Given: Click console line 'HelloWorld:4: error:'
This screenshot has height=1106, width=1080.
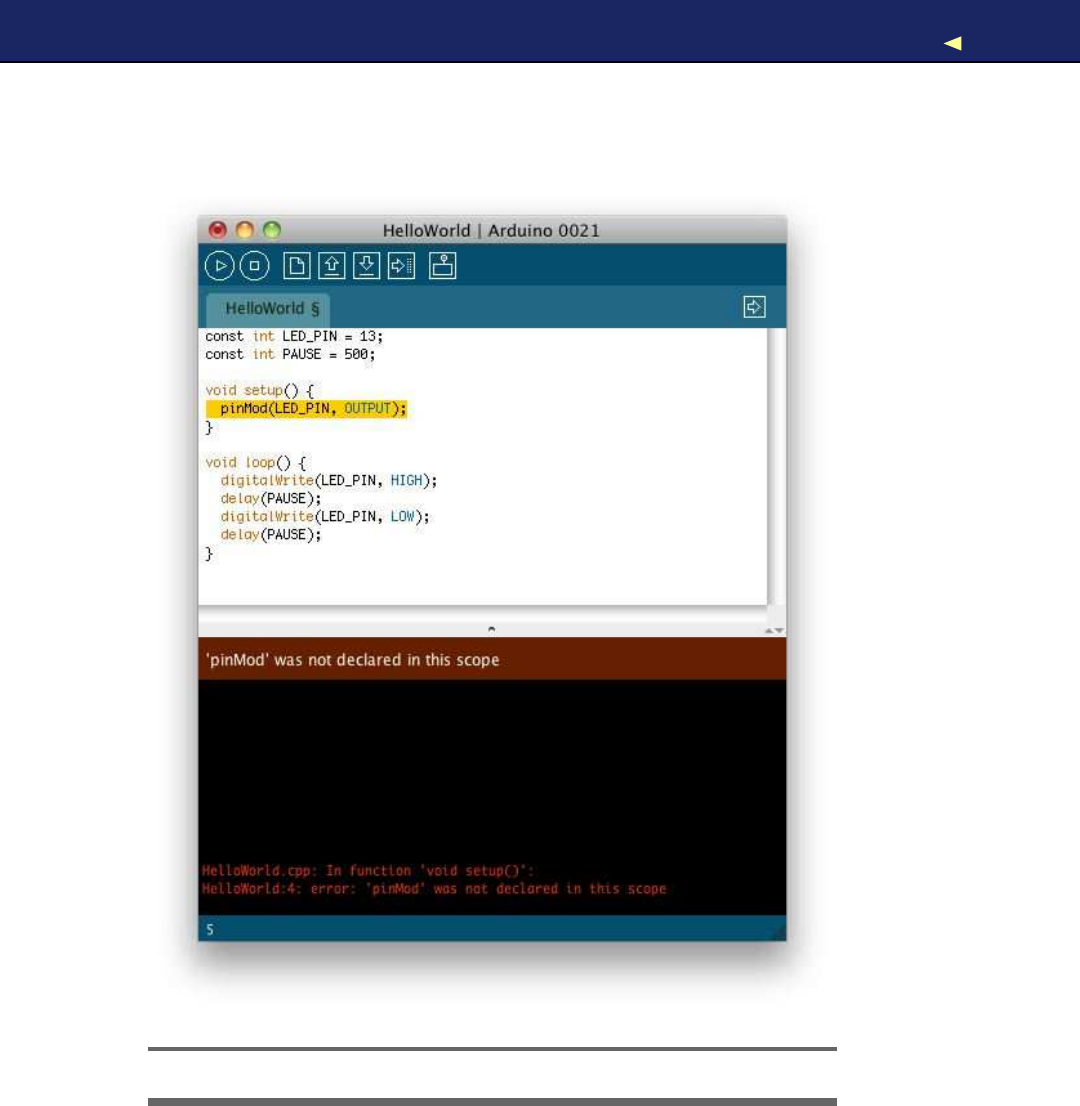Looking at the screenshot, I should (x=434, y=889).
